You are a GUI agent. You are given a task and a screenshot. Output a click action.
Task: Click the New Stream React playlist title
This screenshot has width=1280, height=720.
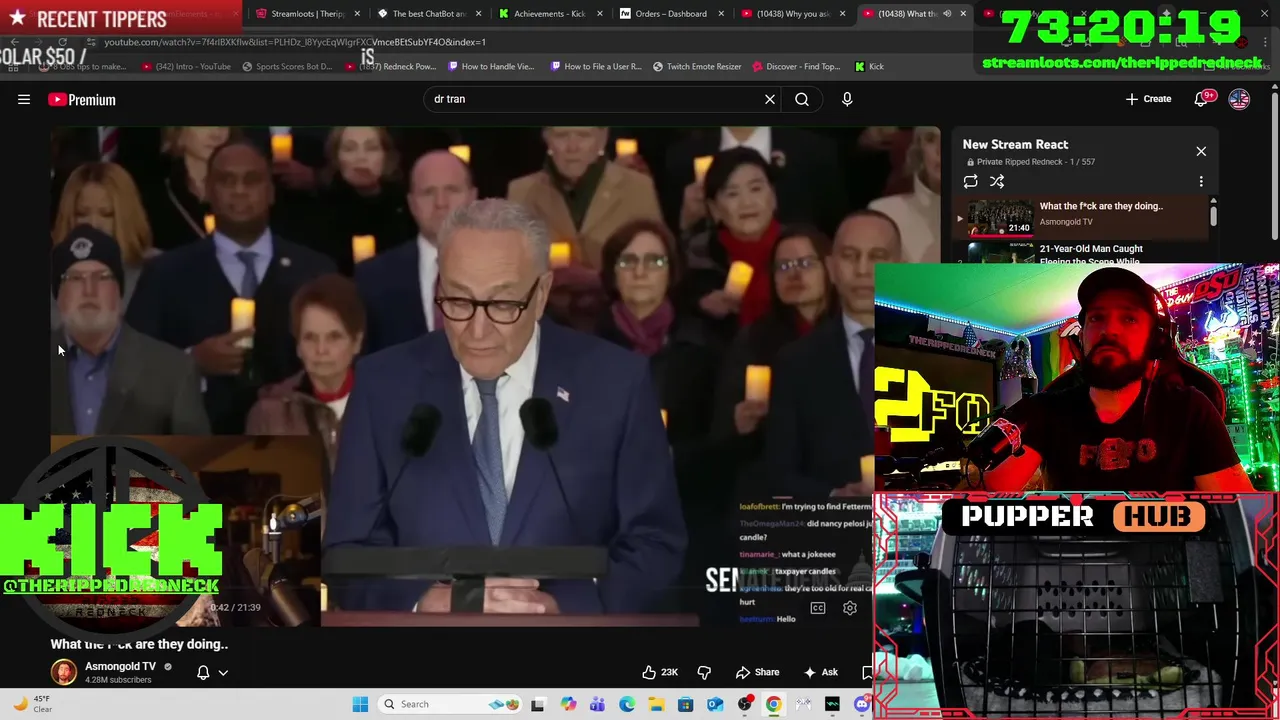1015,144
